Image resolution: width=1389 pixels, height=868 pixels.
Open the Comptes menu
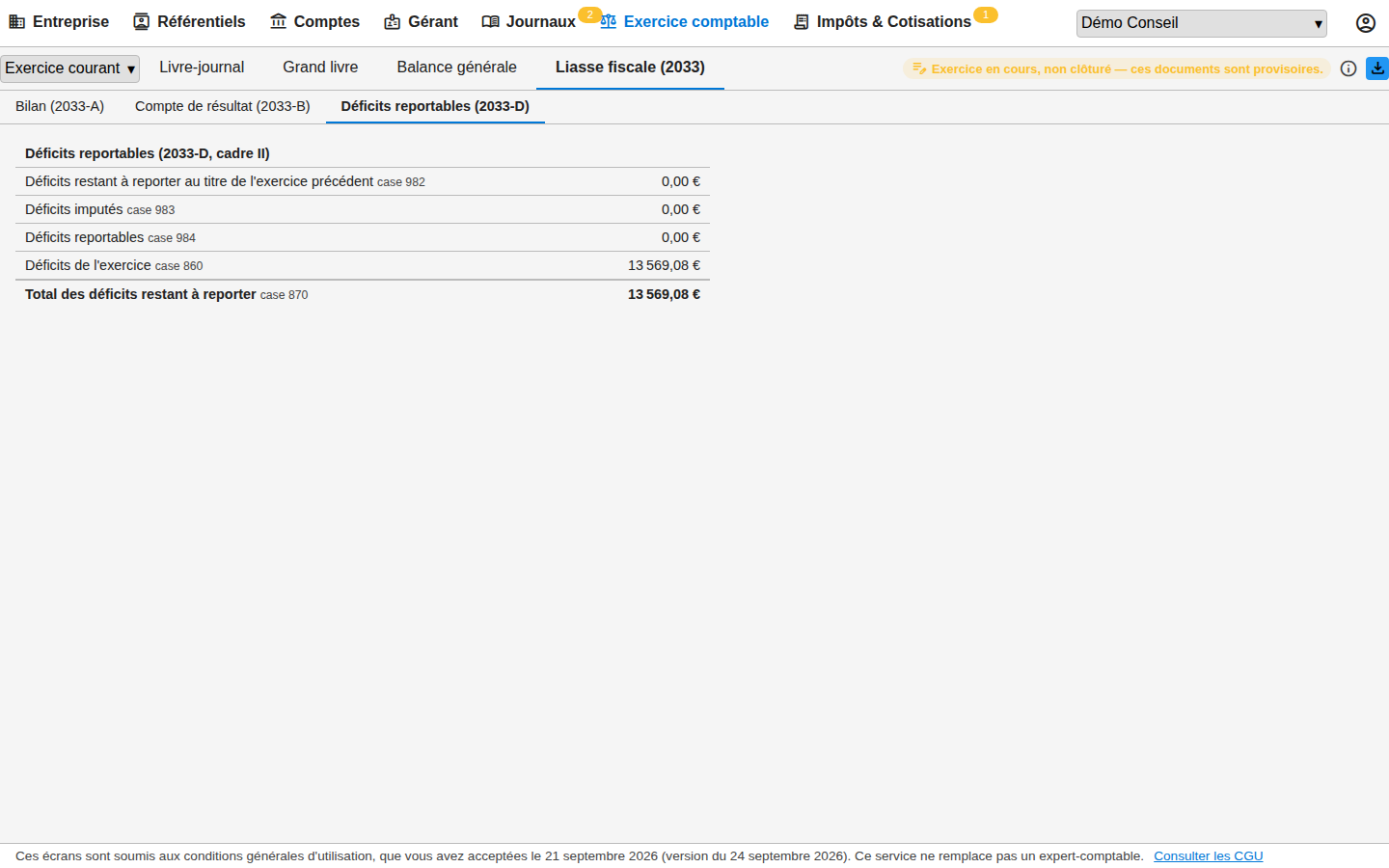click(314, 22)
